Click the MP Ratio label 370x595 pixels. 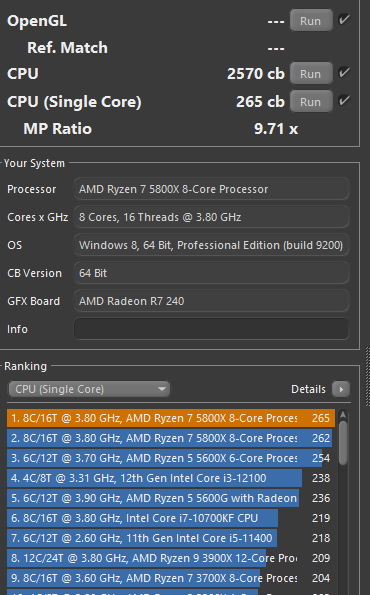click(x=57, y=129)
